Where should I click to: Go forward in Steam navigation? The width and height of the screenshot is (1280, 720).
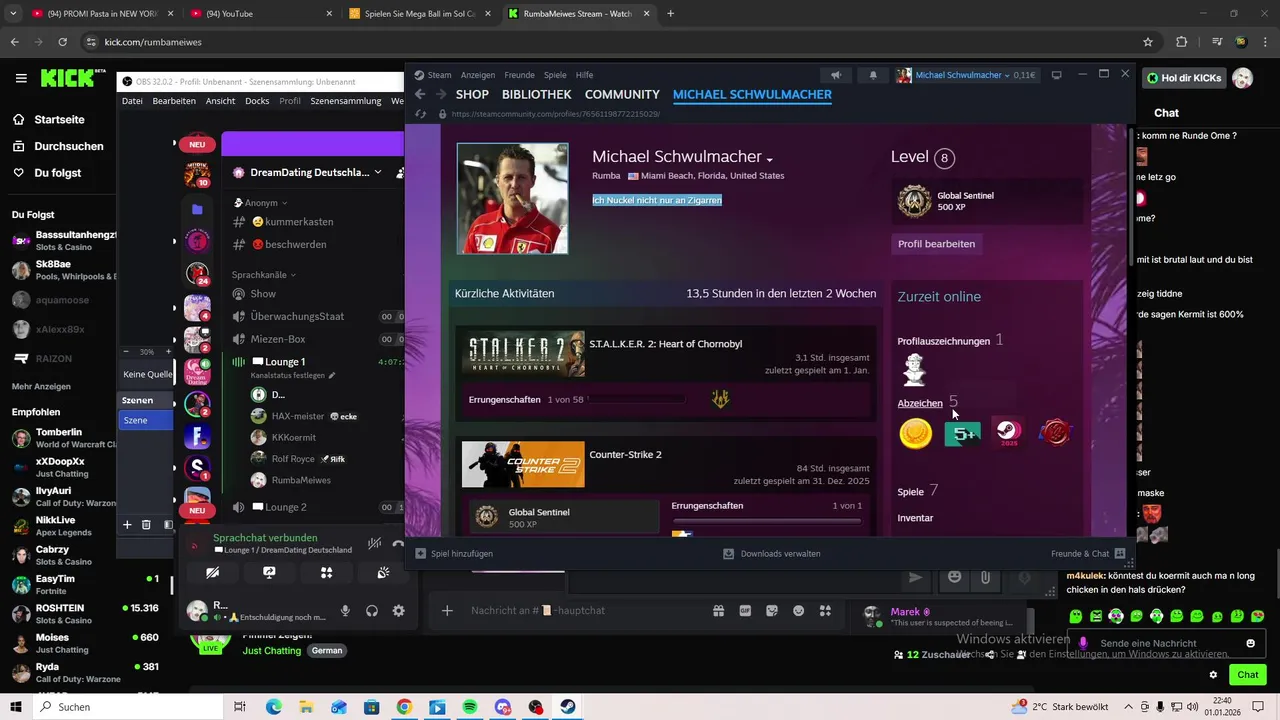click(440, 94)
